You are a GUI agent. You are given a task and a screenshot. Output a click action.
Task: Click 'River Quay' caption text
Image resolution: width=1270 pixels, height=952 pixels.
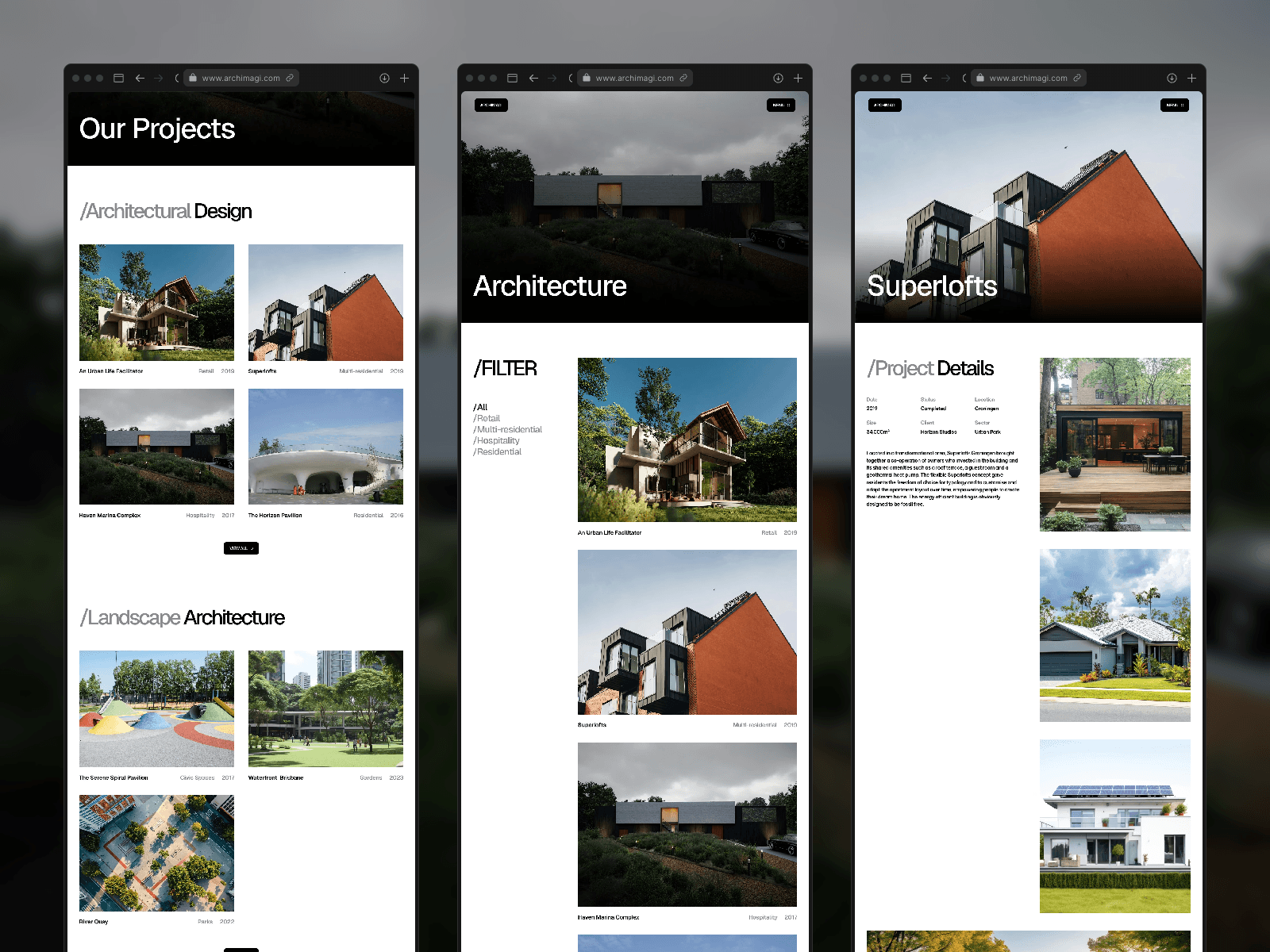tap(94, 922)
